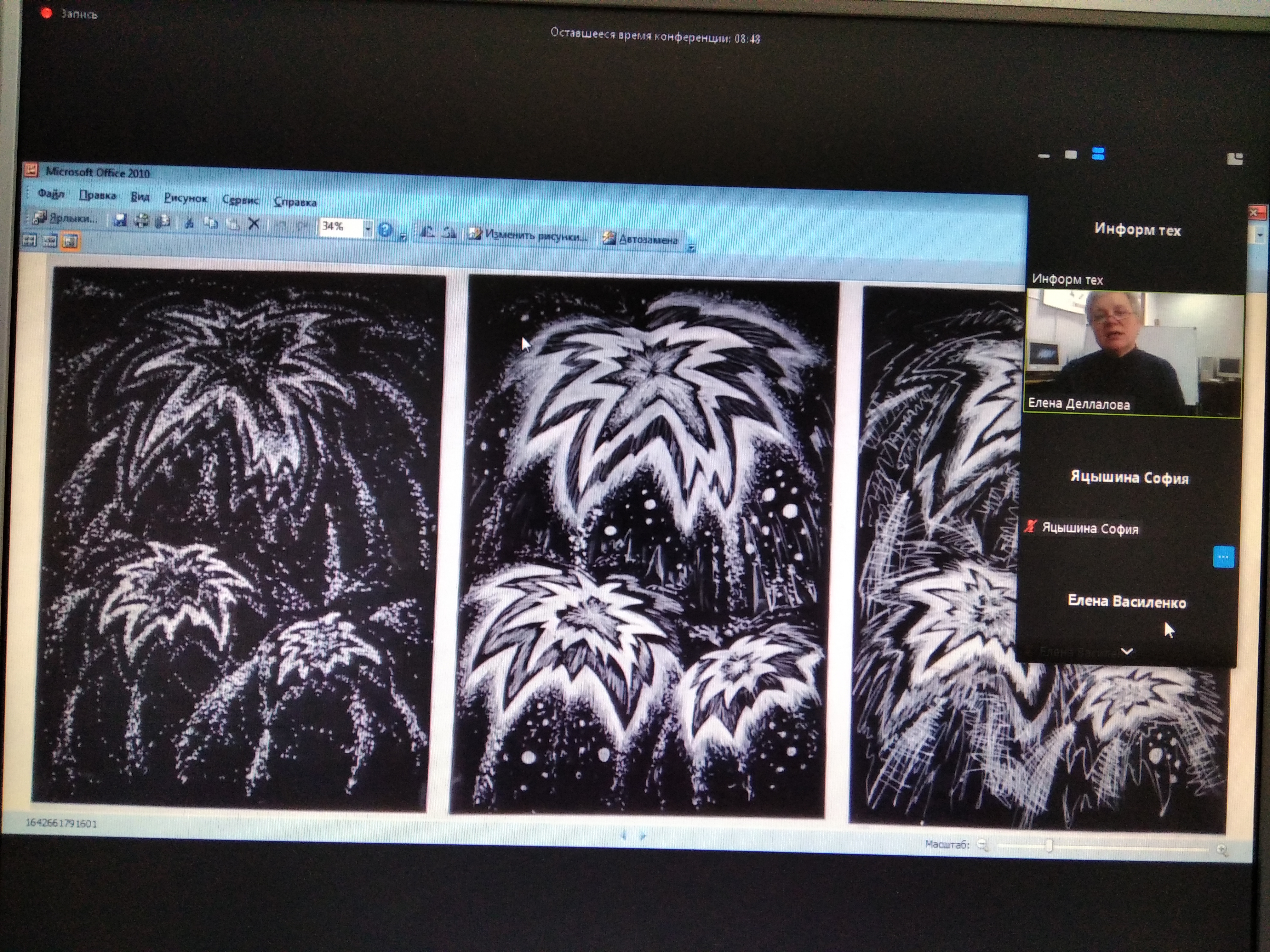This screenshot has height=952, width=1270.
Task: Click the Save icon in the toolbar
Action: [120, 220]
